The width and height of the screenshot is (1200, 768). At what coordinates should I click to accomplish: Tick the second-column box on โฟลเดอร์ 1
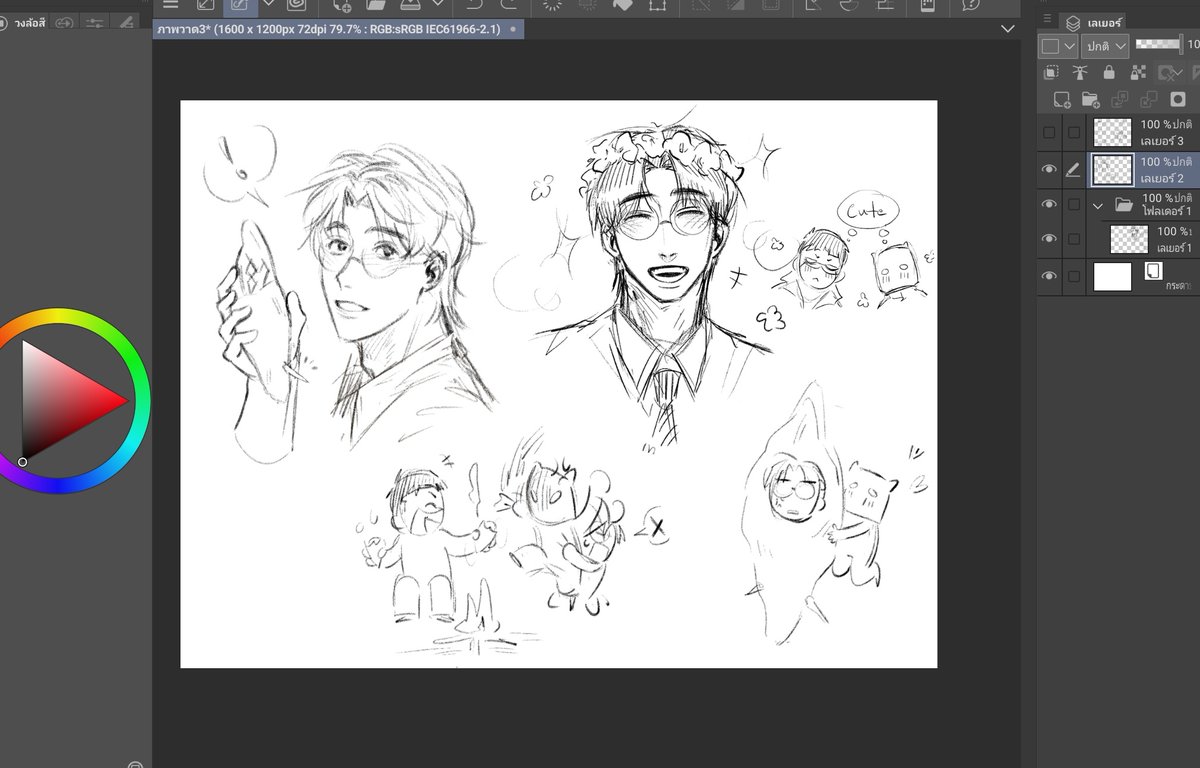1073,204
